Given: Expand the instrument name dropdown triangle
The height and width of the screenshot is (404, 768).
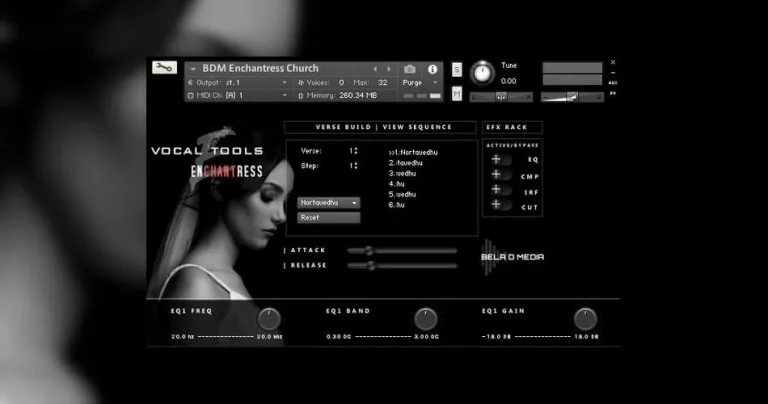Looking at the screenshot, I should pos(193,69).
